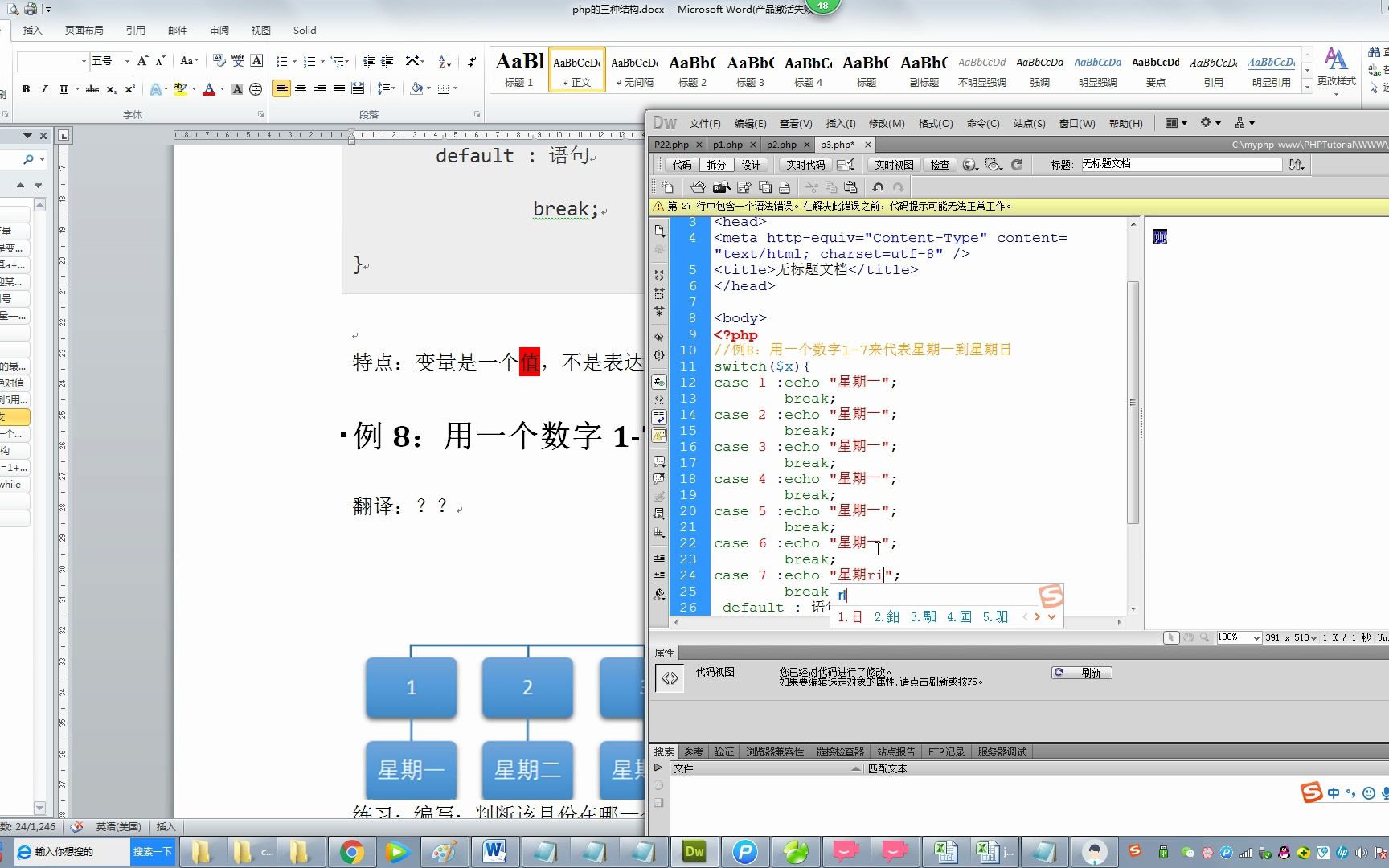
Task: Open the Dreamweaver extension gear dropdown
Action: coord(1211,123)
